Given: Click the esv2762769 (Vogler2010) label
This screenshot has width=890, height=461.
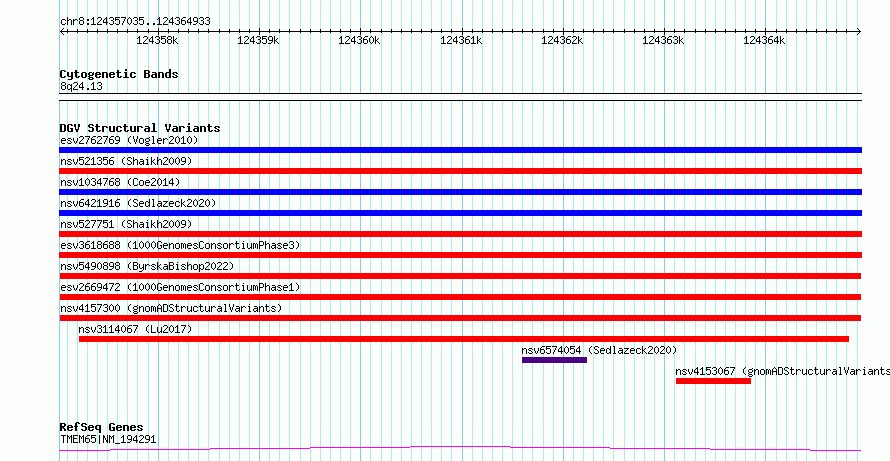Looking at the screenshot, I should 129,140.
